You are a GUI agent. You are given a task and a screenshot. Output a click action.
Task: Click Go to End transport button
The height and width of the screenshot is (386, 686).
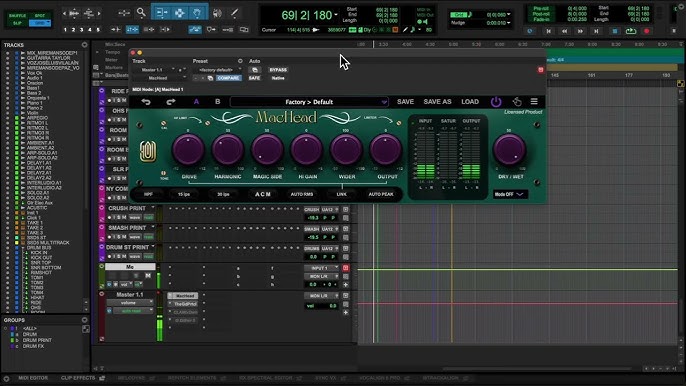tap(596, 31)
